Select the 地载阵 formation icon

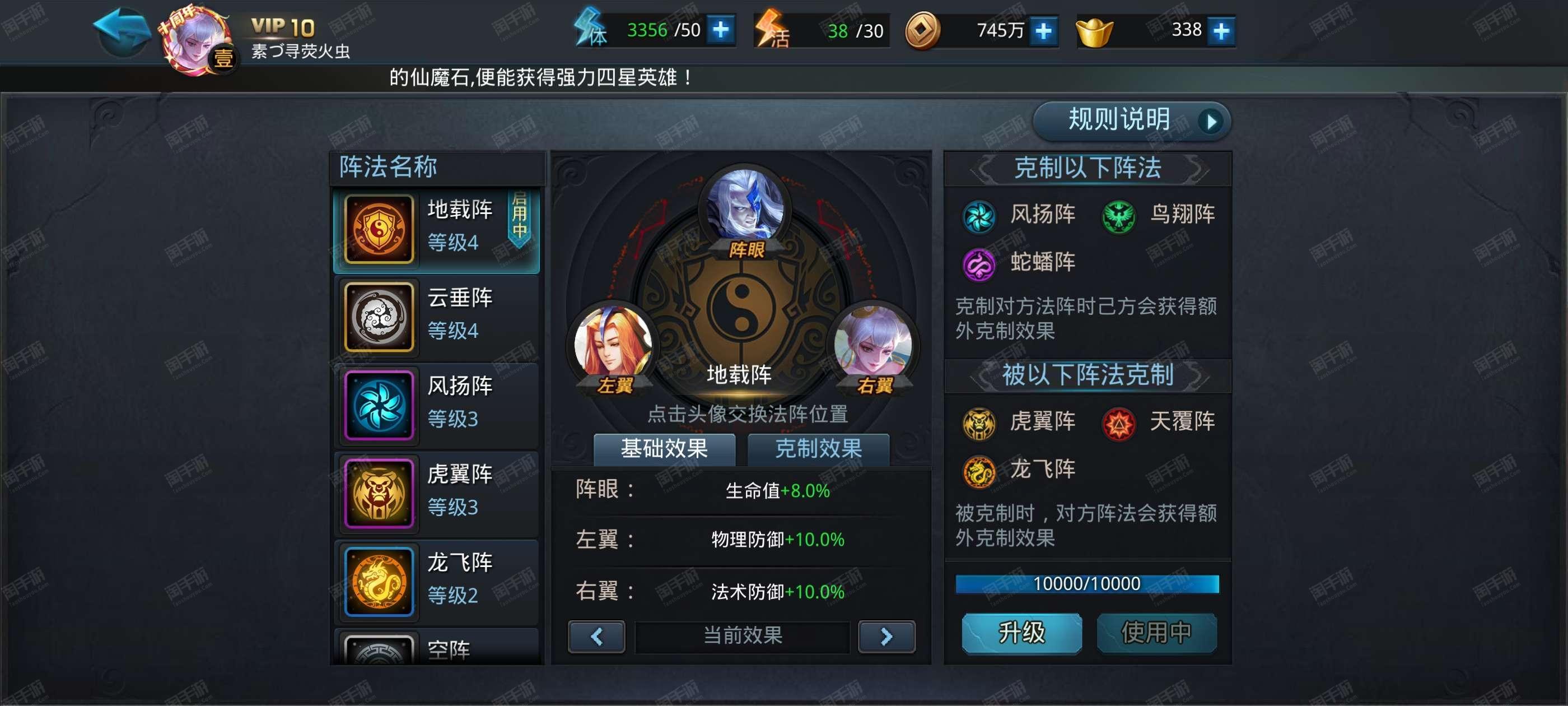click(x=379, y=229)
